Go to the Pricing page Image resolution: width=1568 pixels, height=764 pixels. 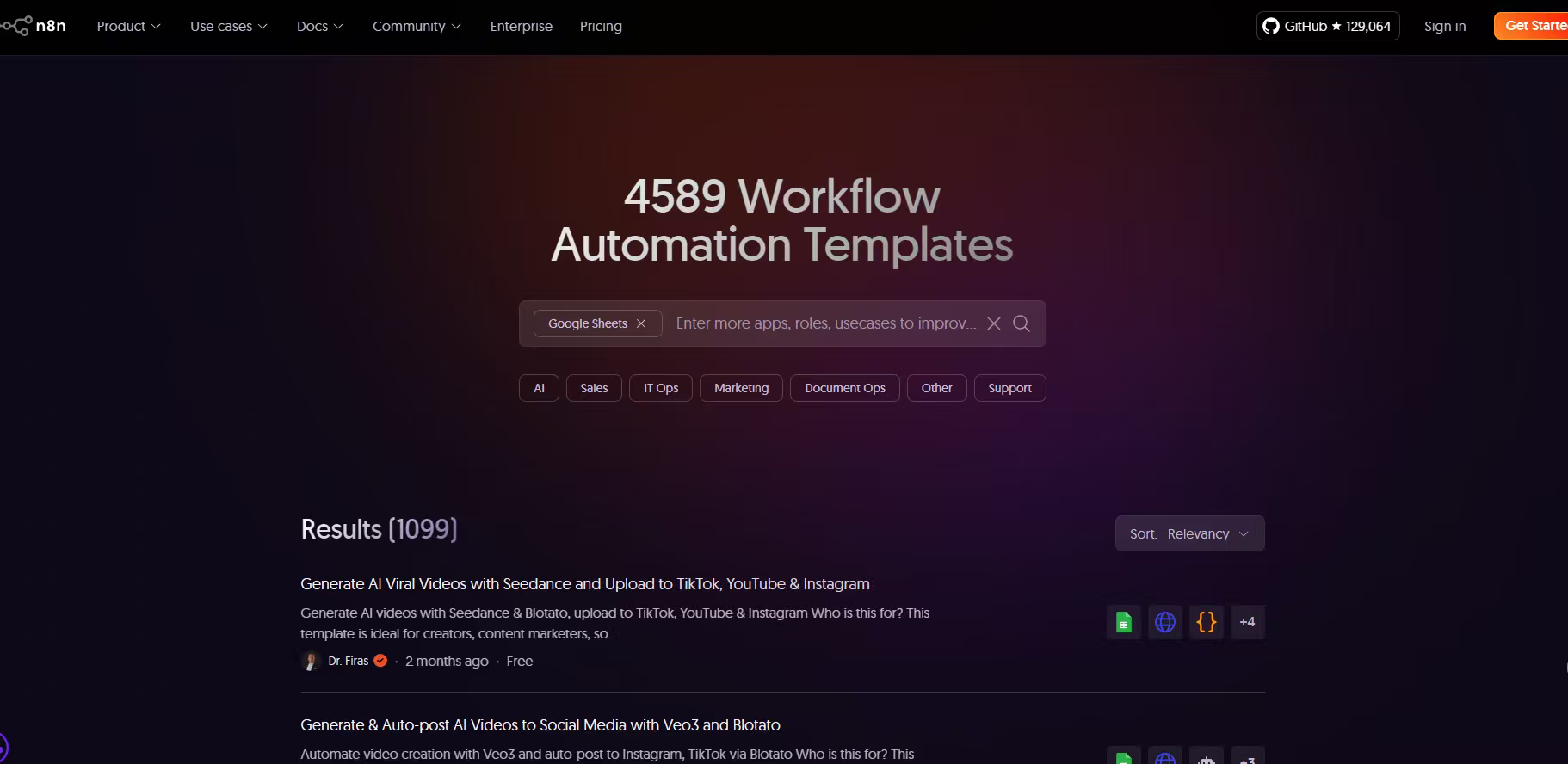point(601,26)
